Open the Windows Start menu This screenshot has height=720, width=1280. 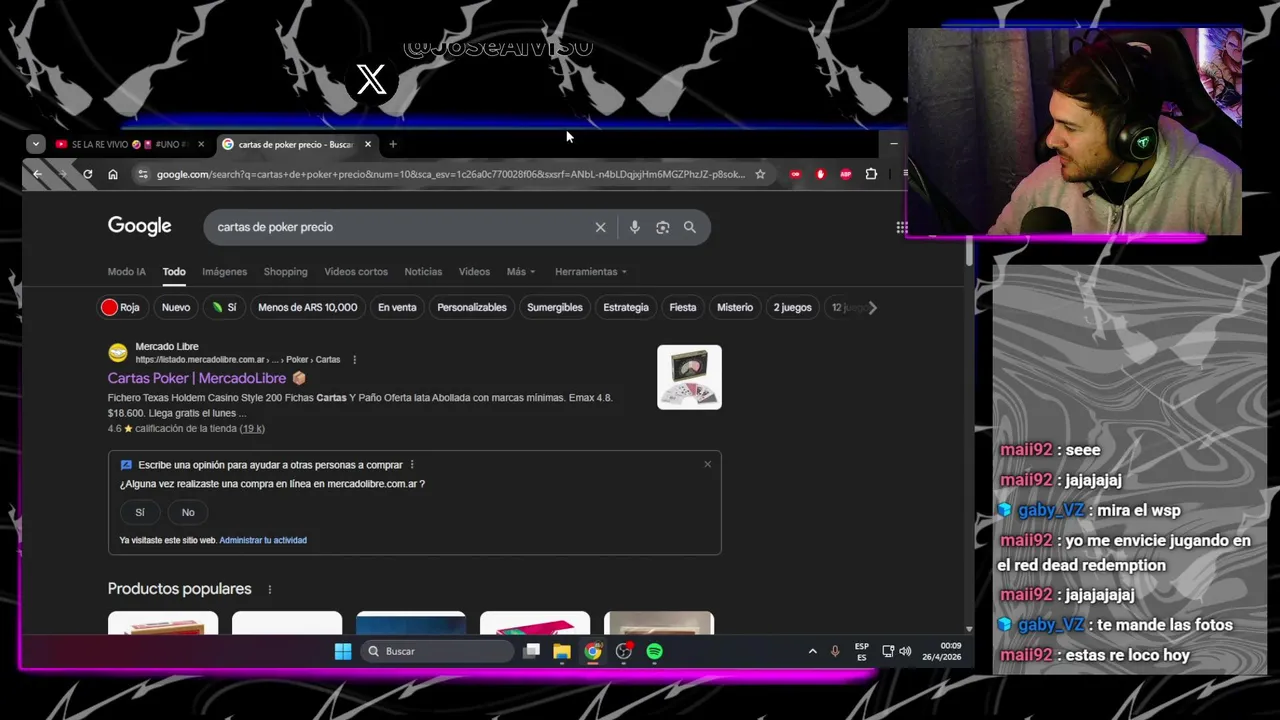click(x=343, y=651)
